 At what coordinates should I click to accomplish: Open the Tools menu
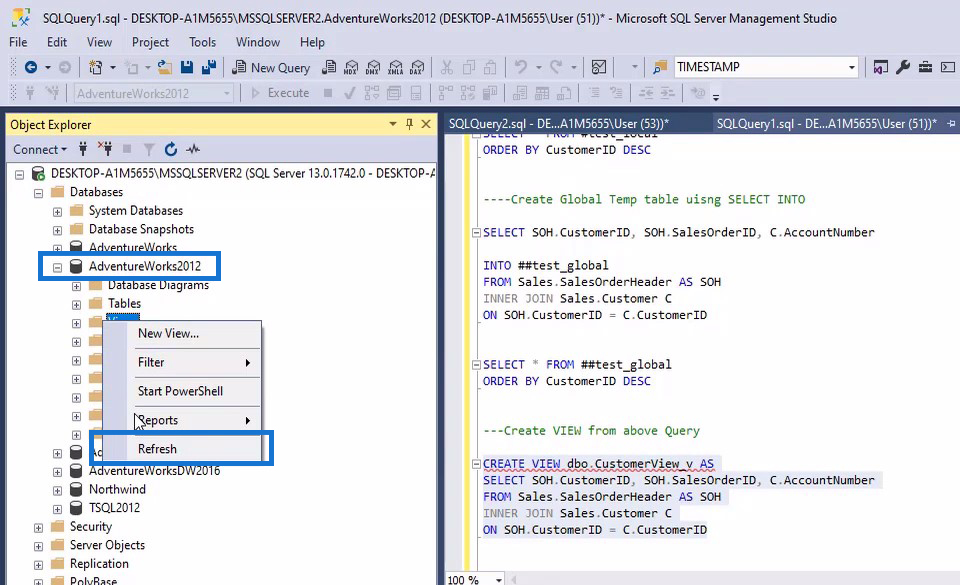tap(202, 42)
